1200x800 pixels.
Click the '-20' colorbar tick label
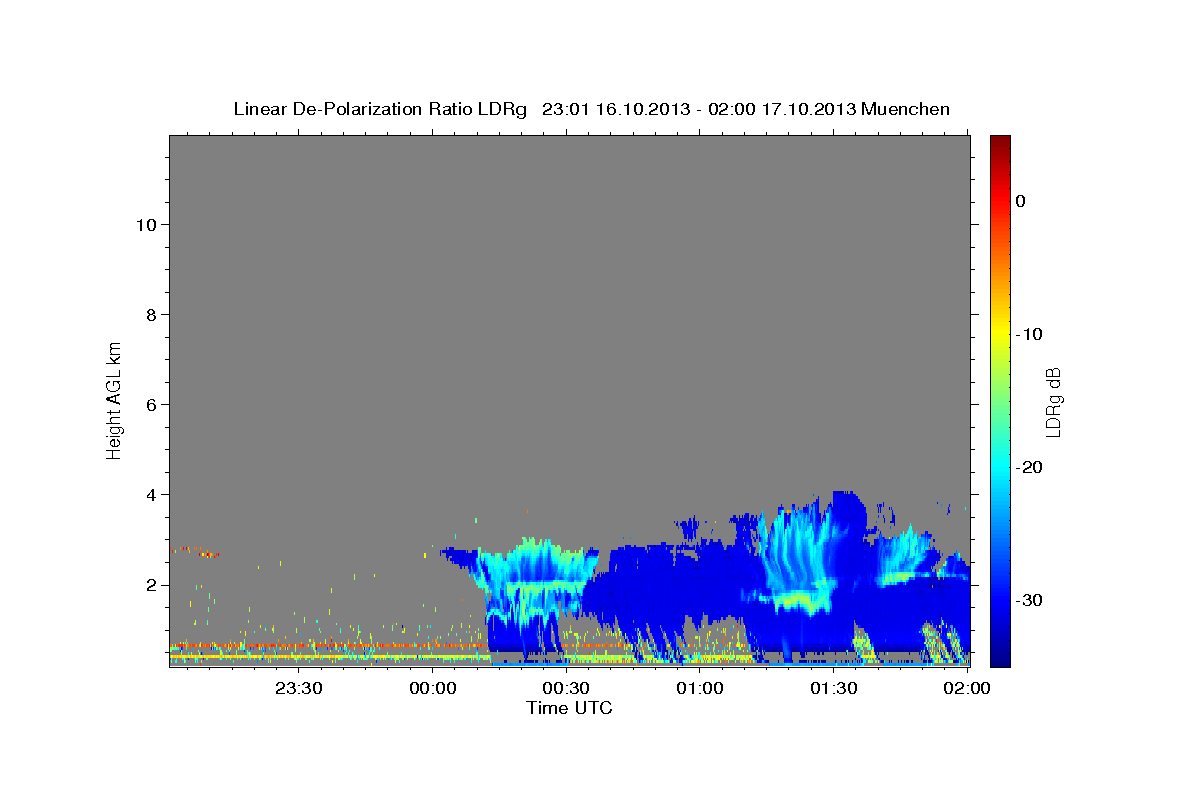[x=1030, y=467]
